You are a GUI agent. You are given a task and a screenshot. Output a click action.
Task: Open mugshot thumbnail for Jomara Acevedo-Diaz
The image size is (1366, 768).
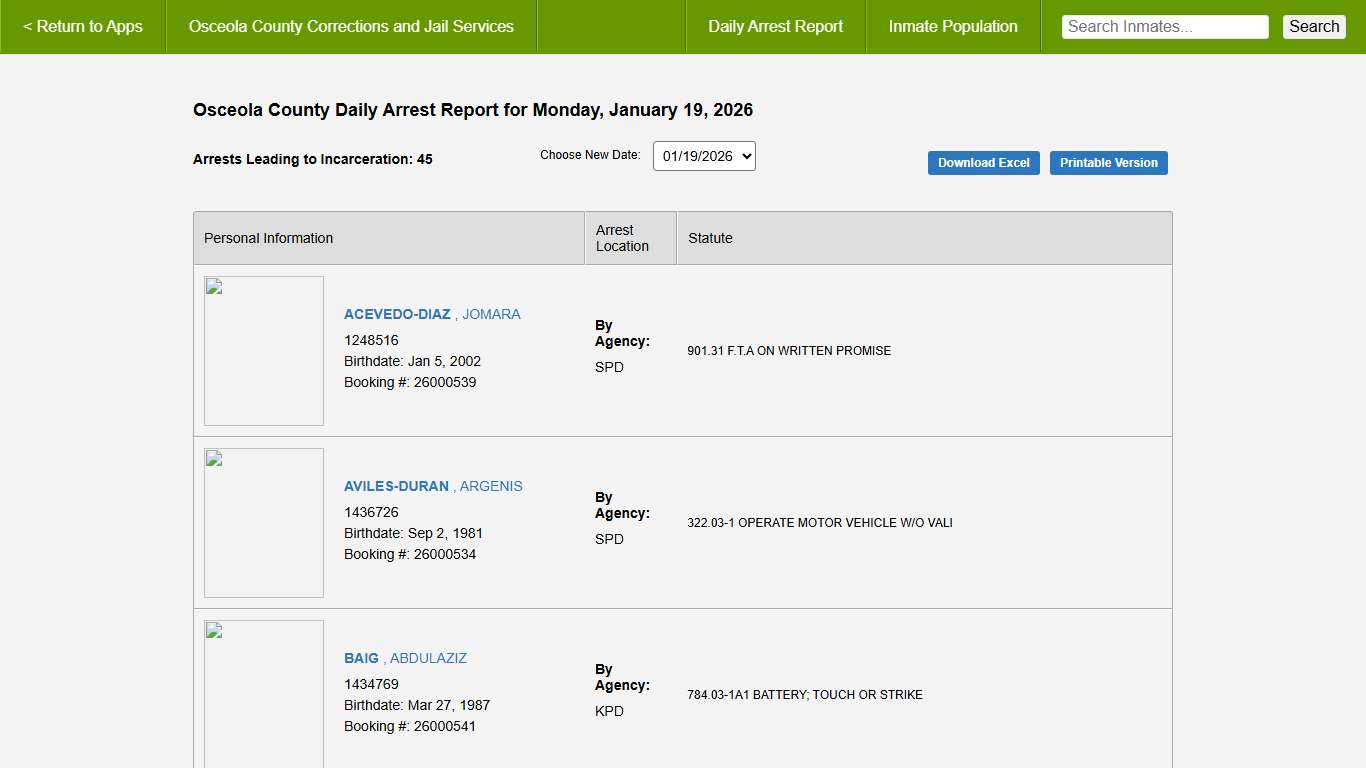[x=264, y=351]
